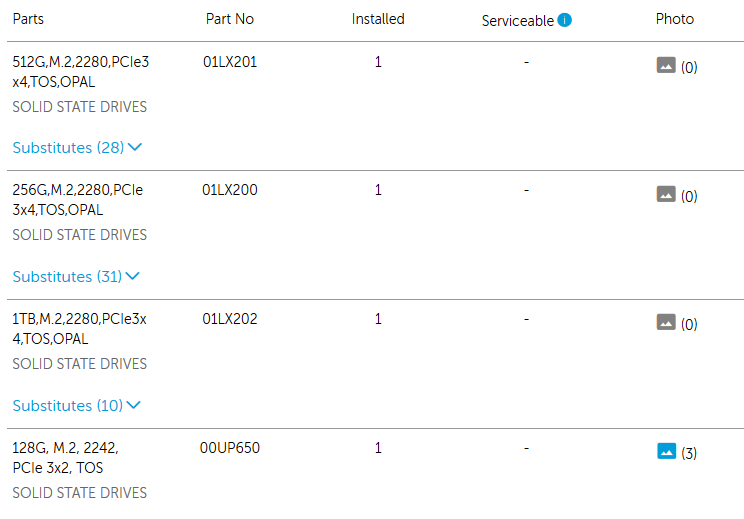This screenshot has height=519, width=744.
Task: Expand Substitutes (10) list
Action: [76, 406]
